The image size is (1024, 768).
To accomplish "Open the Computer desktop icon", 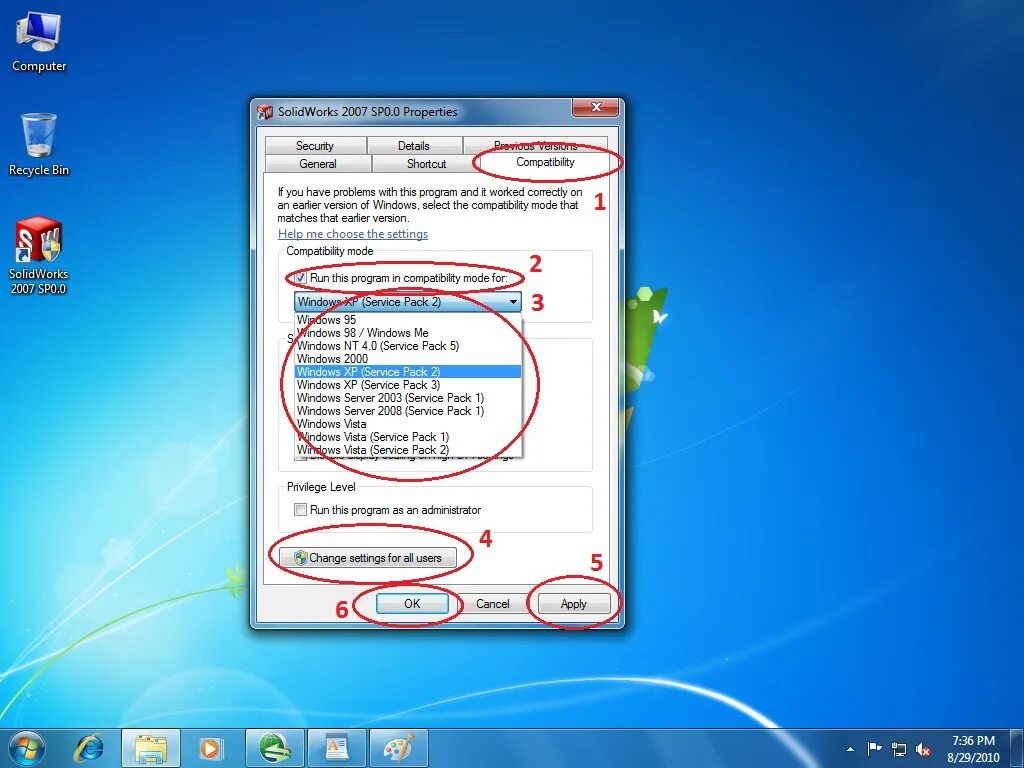I will [x=39, y=42].
